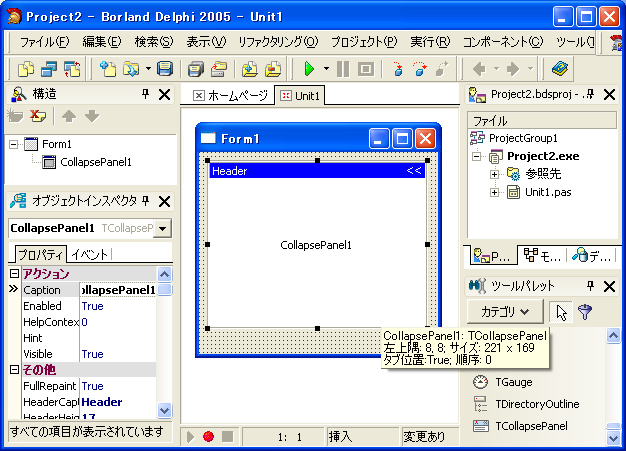Click the Toggle Form/Unit toolbar icon
626x451 pixels.
[x=72, y=69]
